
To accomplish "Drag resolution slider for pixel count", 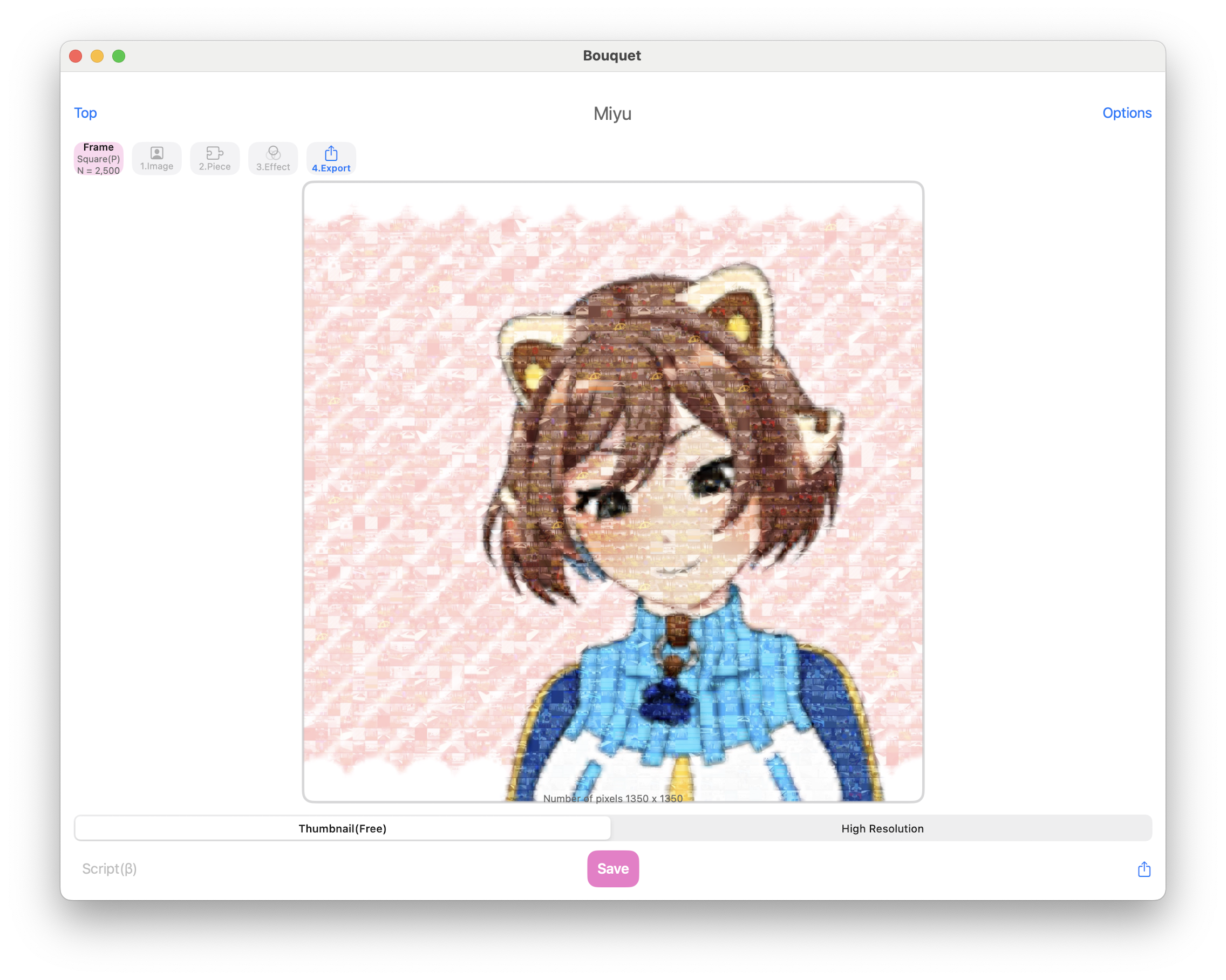I will (613, 828).
